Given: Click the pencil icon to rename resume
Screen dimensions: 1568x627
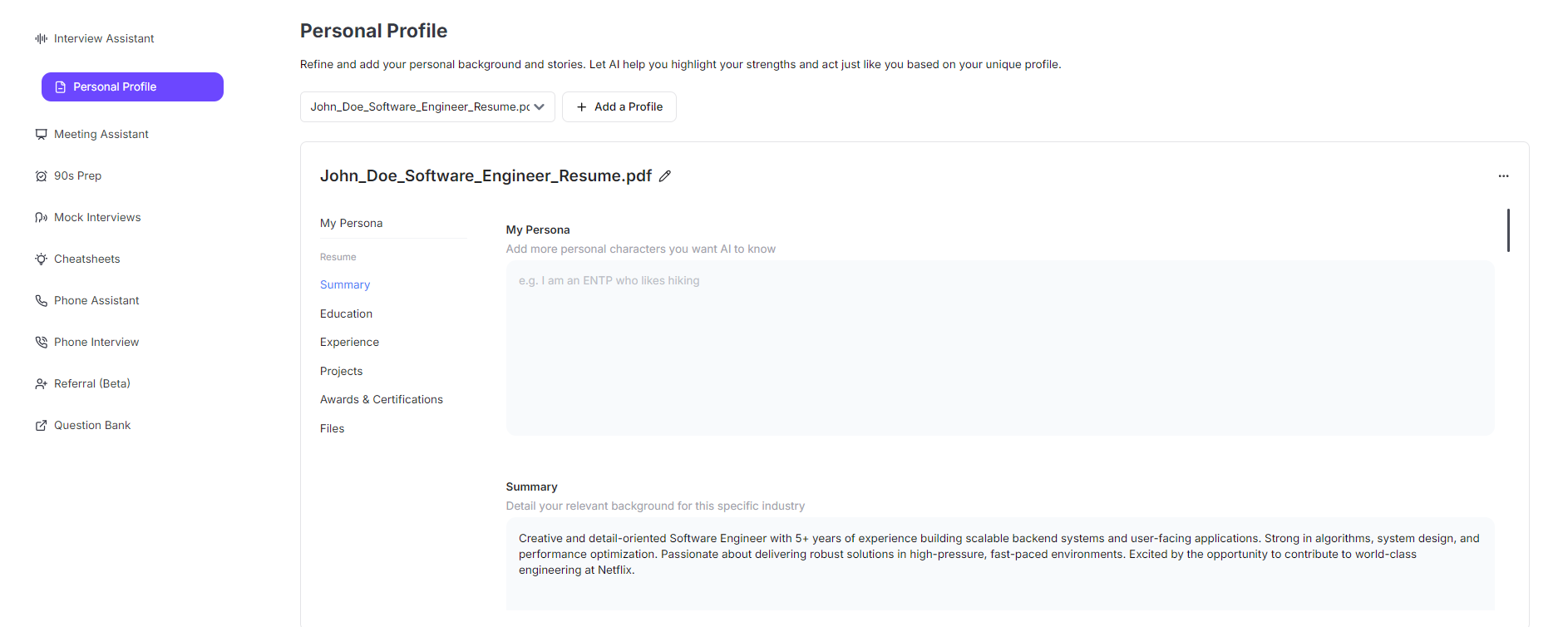Looking at the screenshot, I should tap(665, 176).
